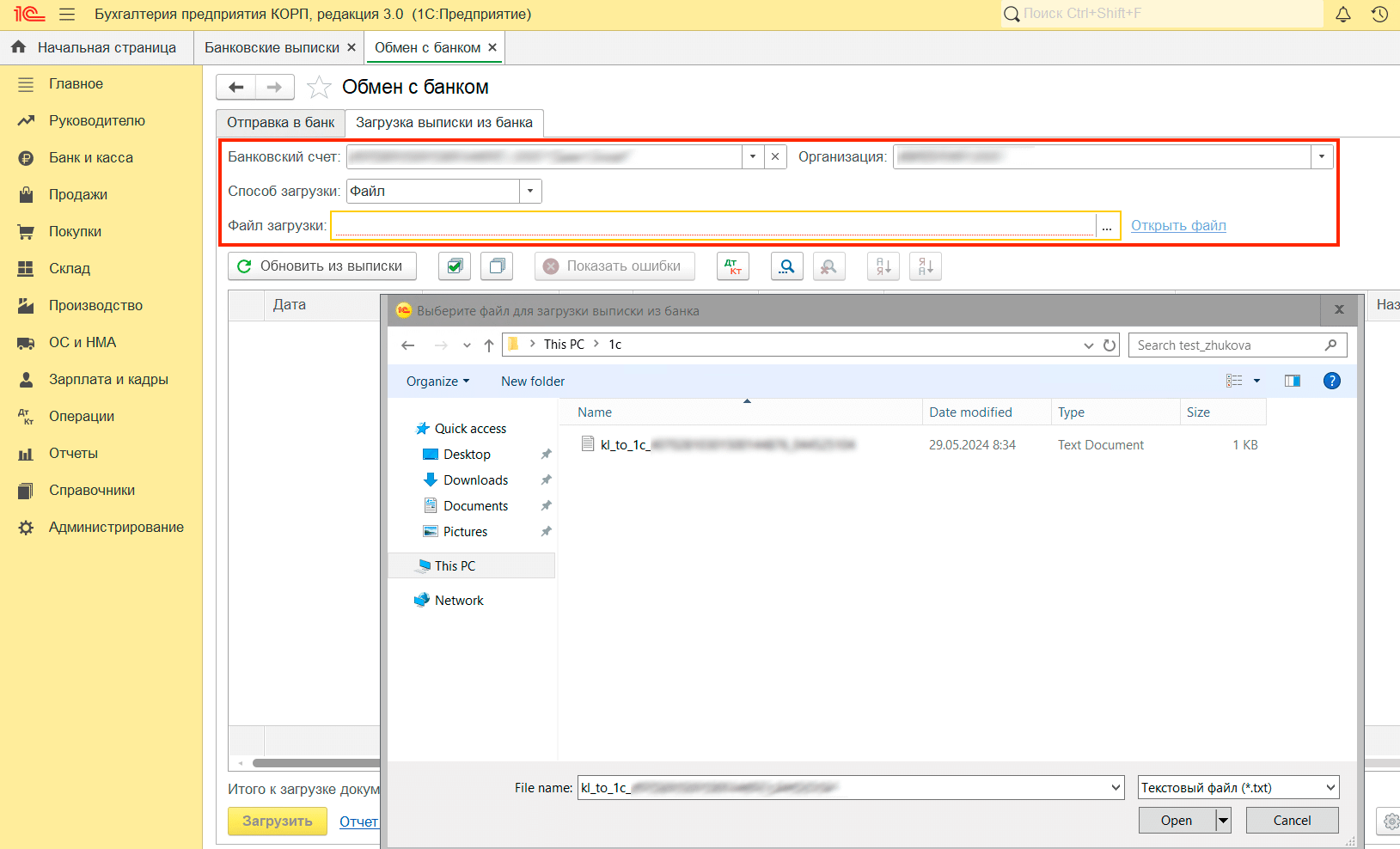Image resolution: width=1400 pixels, height=849 pixels.
Task: Expand the Способ загрузки dropdown
Action: point(530,191)
